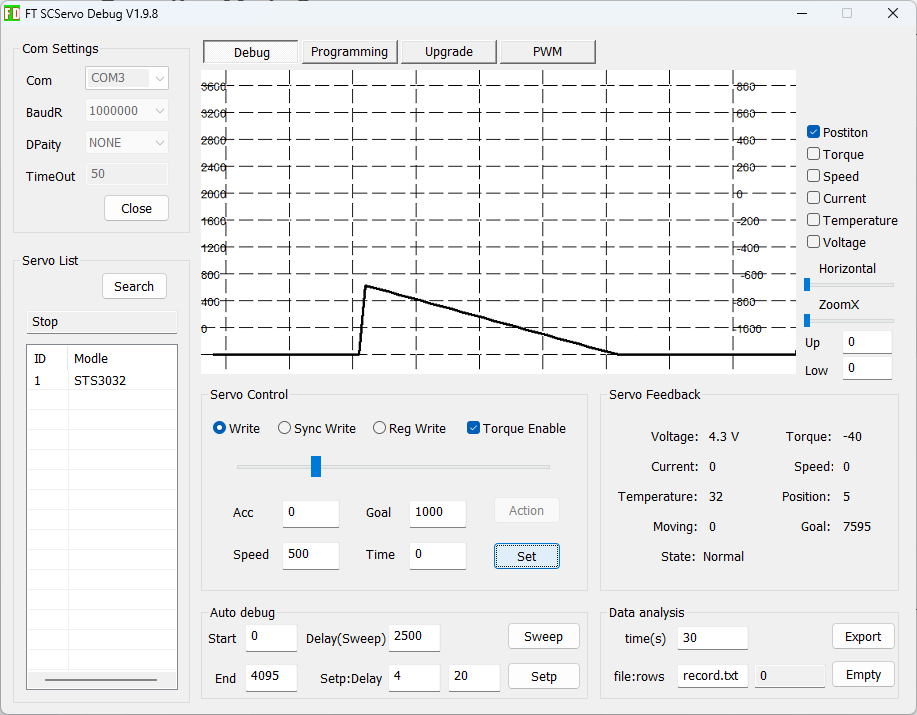This screenshot has width=917, height=715.
Task: Click the Horizontal slider handle
Action: click(x=807, y=285)
